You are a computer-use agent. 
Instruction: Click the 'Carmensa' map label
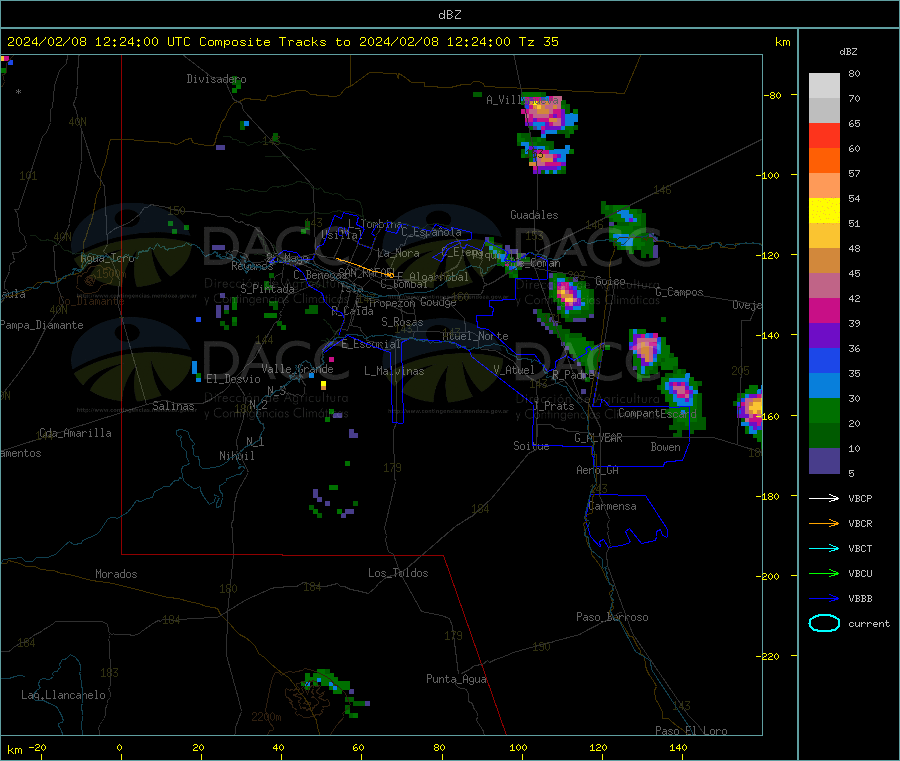[612, 506]
